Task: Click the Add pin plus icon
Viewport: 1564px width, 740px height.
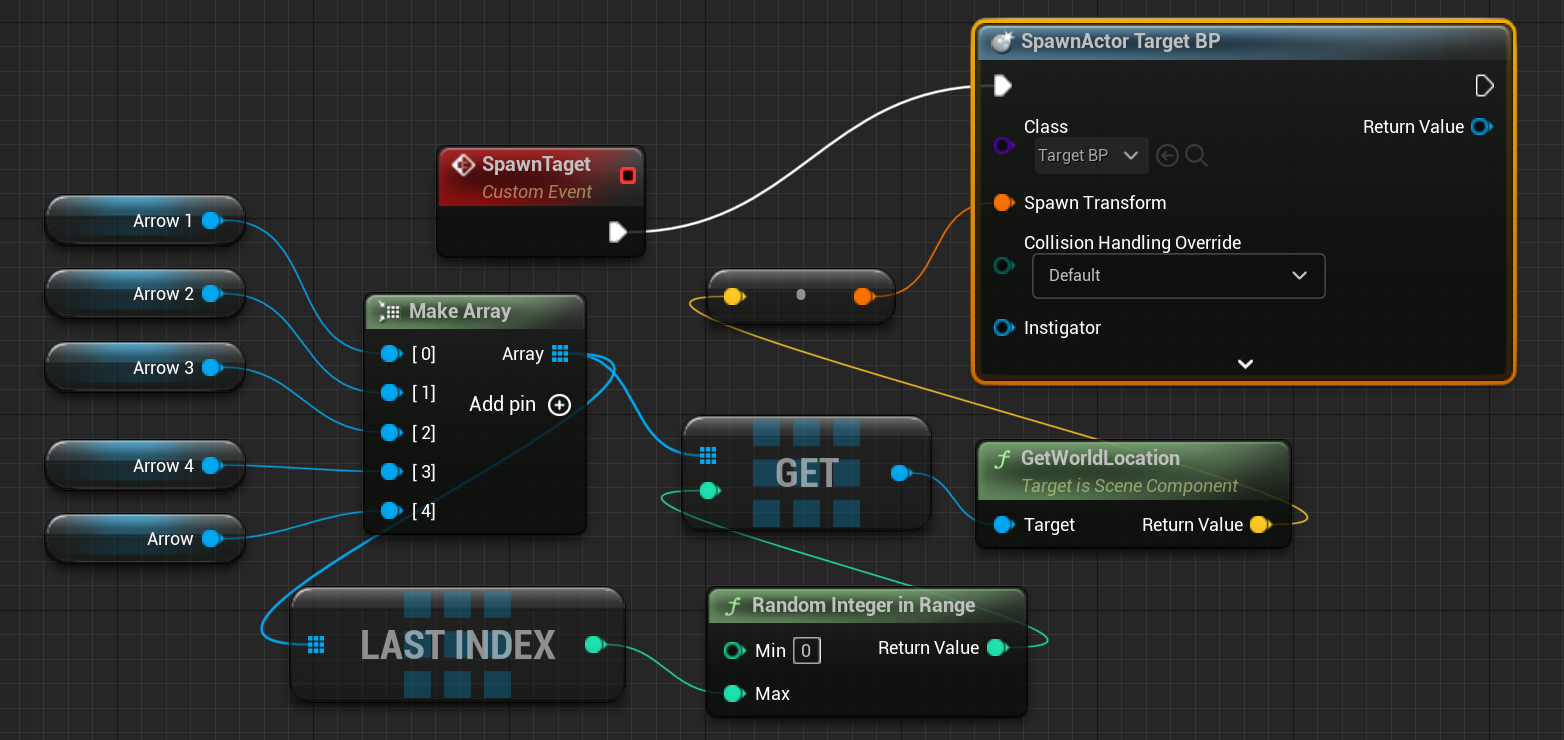Action: 559,405
